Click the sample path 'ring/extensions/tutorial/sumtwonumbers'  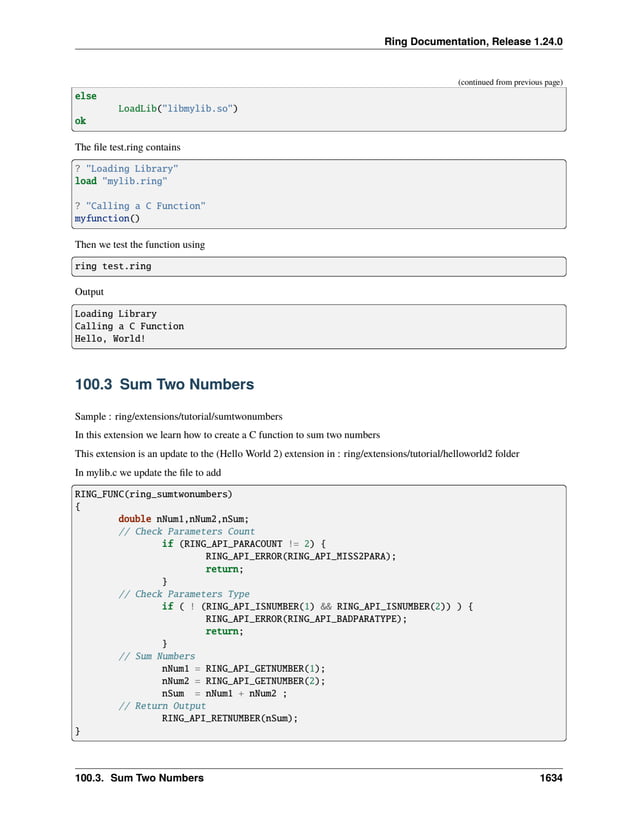198,417
